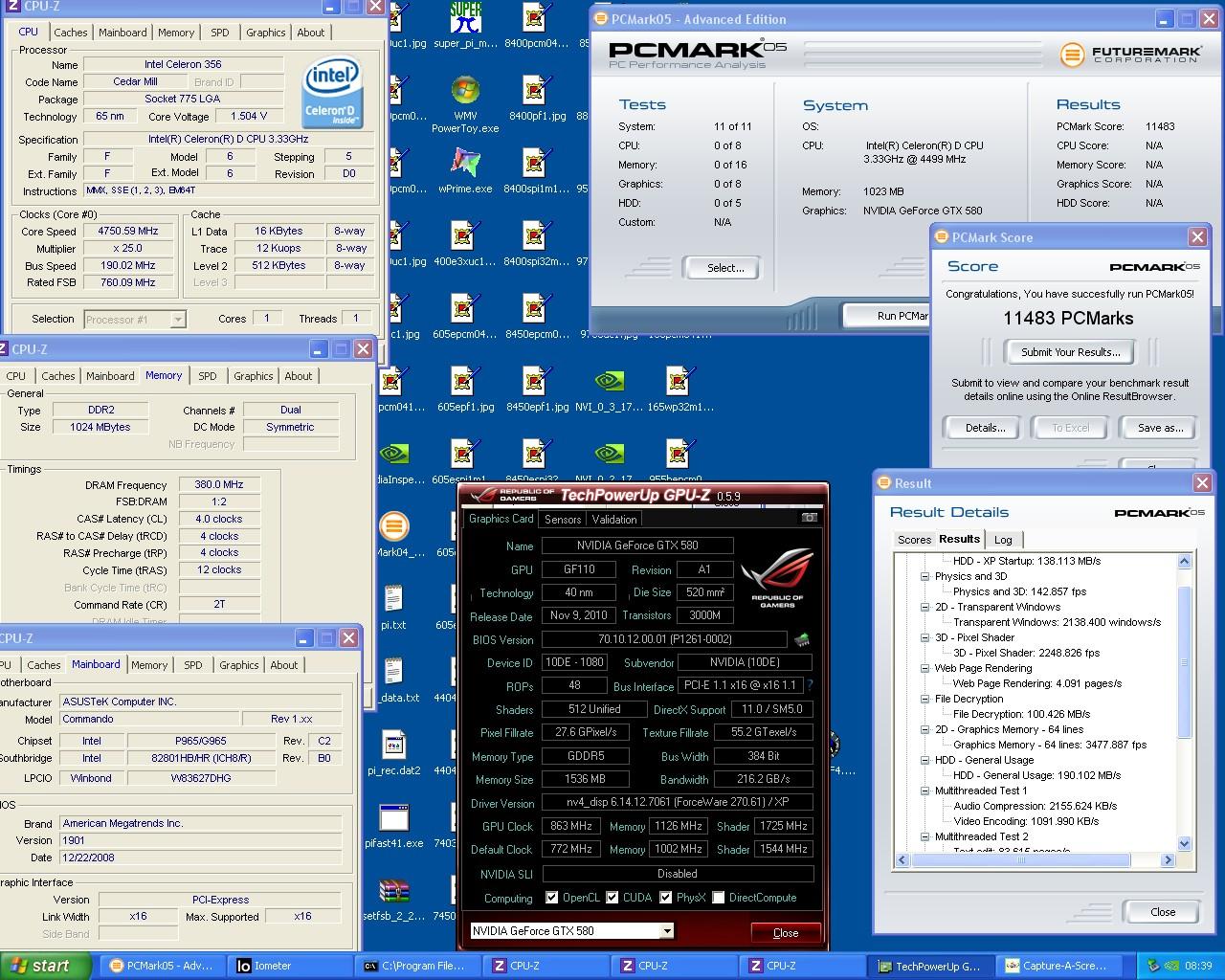1225x980 pixels.
Task: Click the GPU-Z save BIOS chip icon
Action: point(802,639)
